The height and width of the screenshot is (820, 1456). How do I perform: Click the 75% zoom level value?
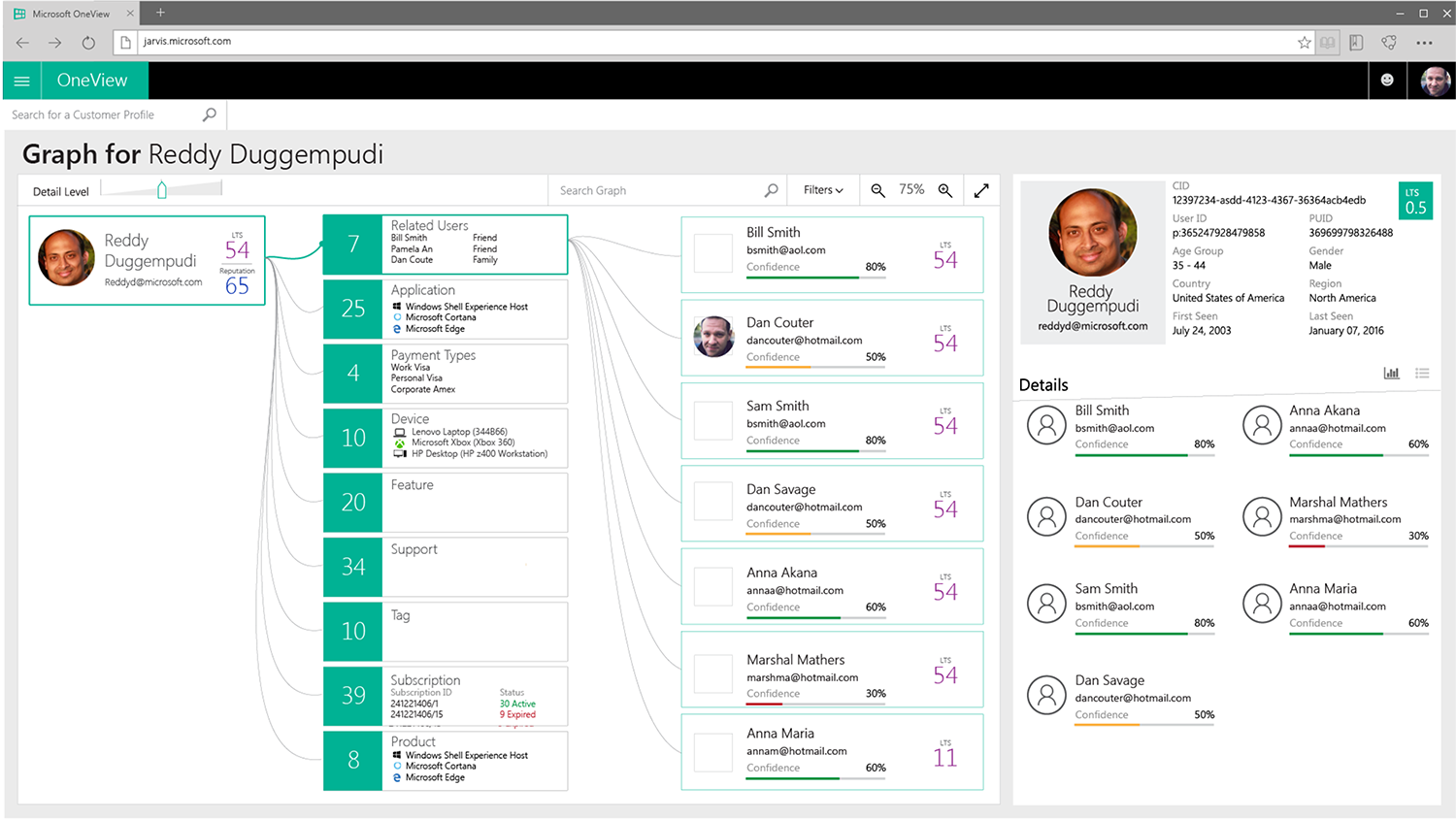(x=911, y=190)
